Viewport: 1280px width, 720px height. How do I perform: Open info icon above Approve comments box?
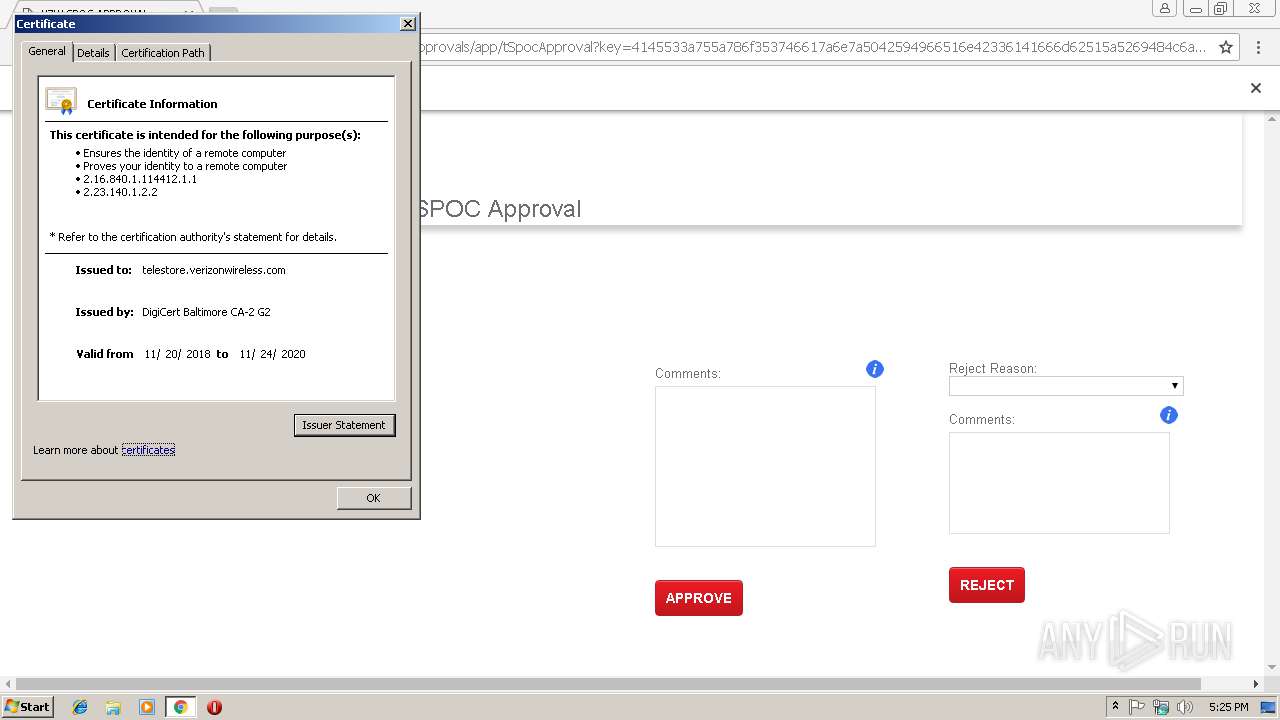click(x=875, y=369)
